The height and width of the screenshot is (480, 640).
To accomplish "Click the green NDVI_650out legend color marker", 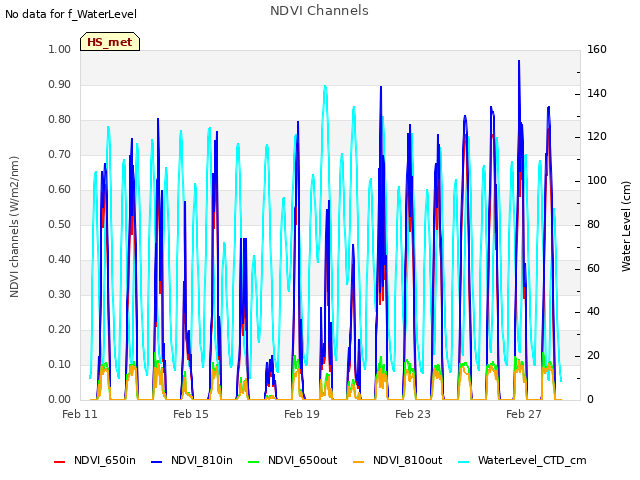I will pos(254,462).
